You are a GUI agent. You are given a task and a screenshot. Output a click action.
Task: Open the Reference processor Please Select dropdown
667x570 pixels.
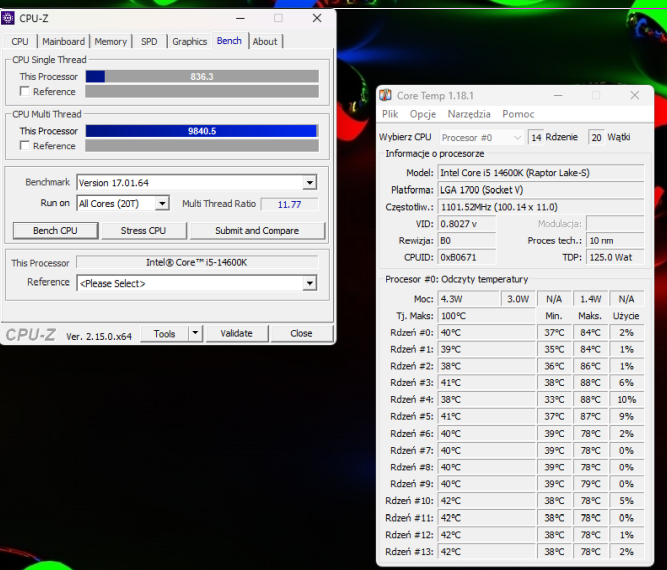[309, 284]
